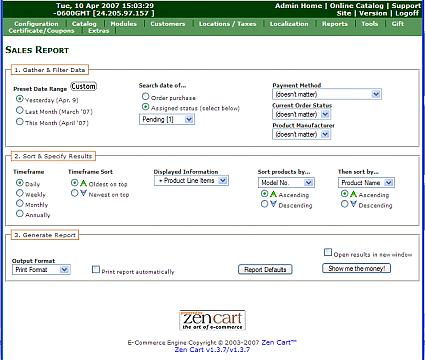Open the Current Order Status dropdown

(301, 114)
